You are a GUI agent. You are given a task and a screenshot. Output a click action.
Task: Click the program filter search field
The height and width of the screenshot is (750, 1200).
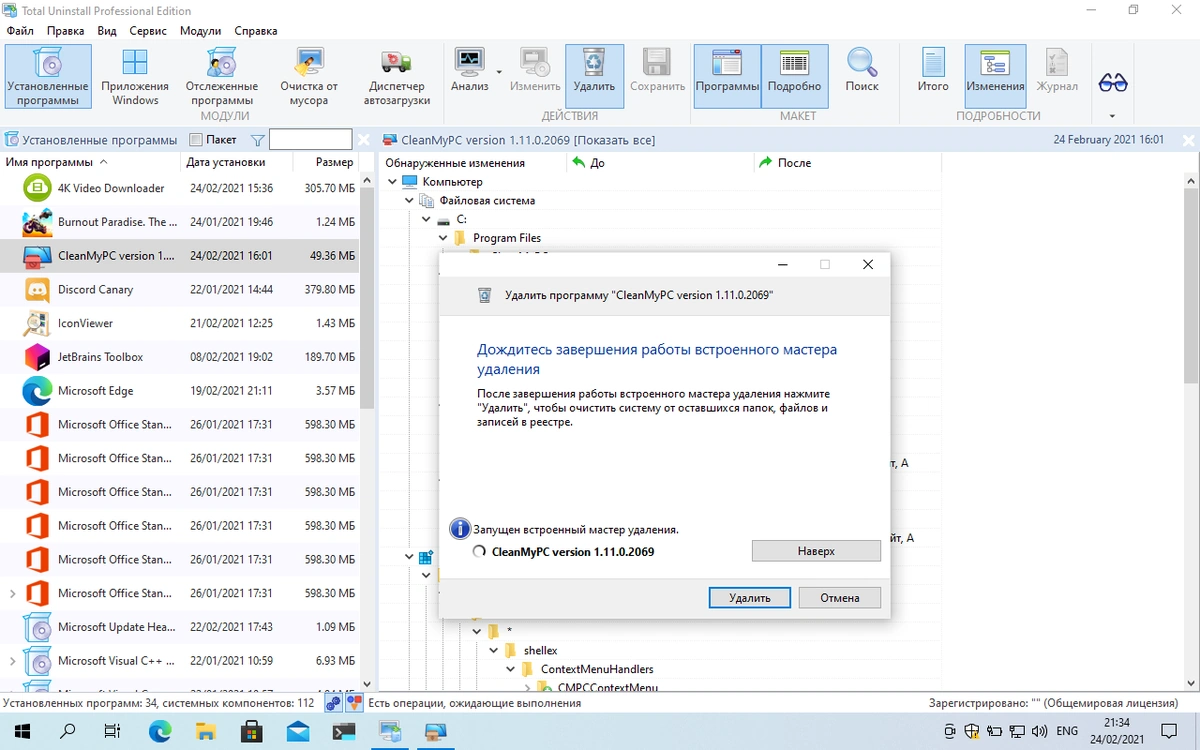tap(310, 140)
